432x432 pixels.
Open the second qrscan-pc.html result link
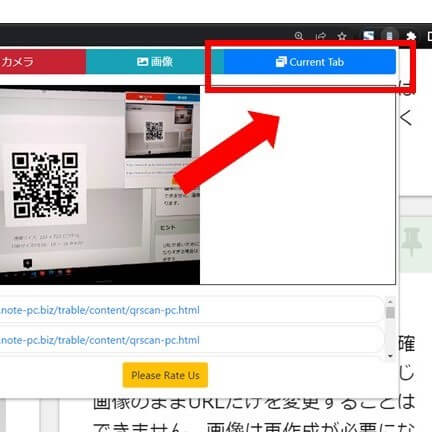100,340
